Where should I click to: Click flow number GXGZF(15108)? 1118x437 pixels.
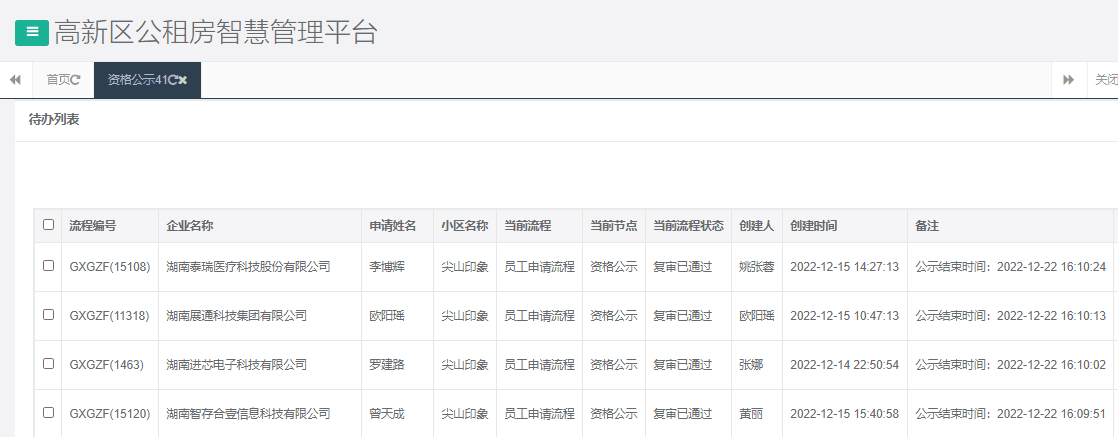[110, 267]
